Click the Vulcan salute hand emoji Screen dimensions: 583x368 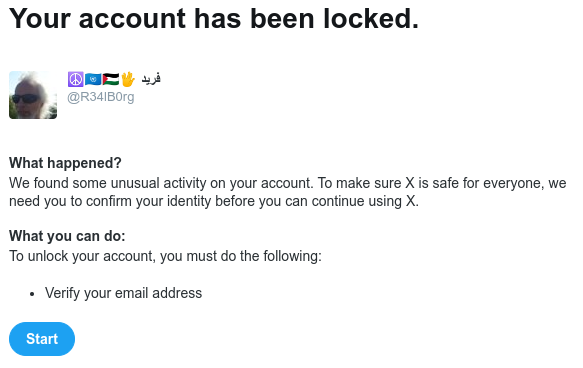pos(128,79)
